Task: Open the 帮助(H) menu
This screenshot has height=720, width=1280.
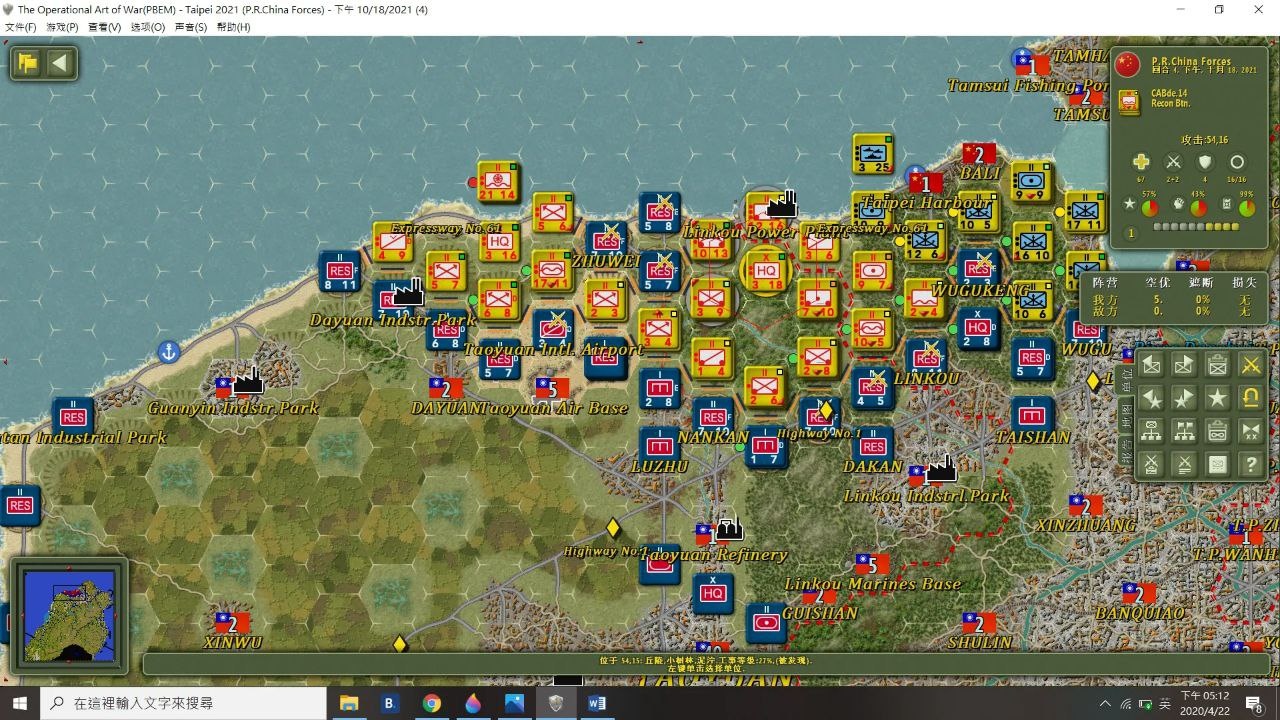Action: (x=233, y=27)
